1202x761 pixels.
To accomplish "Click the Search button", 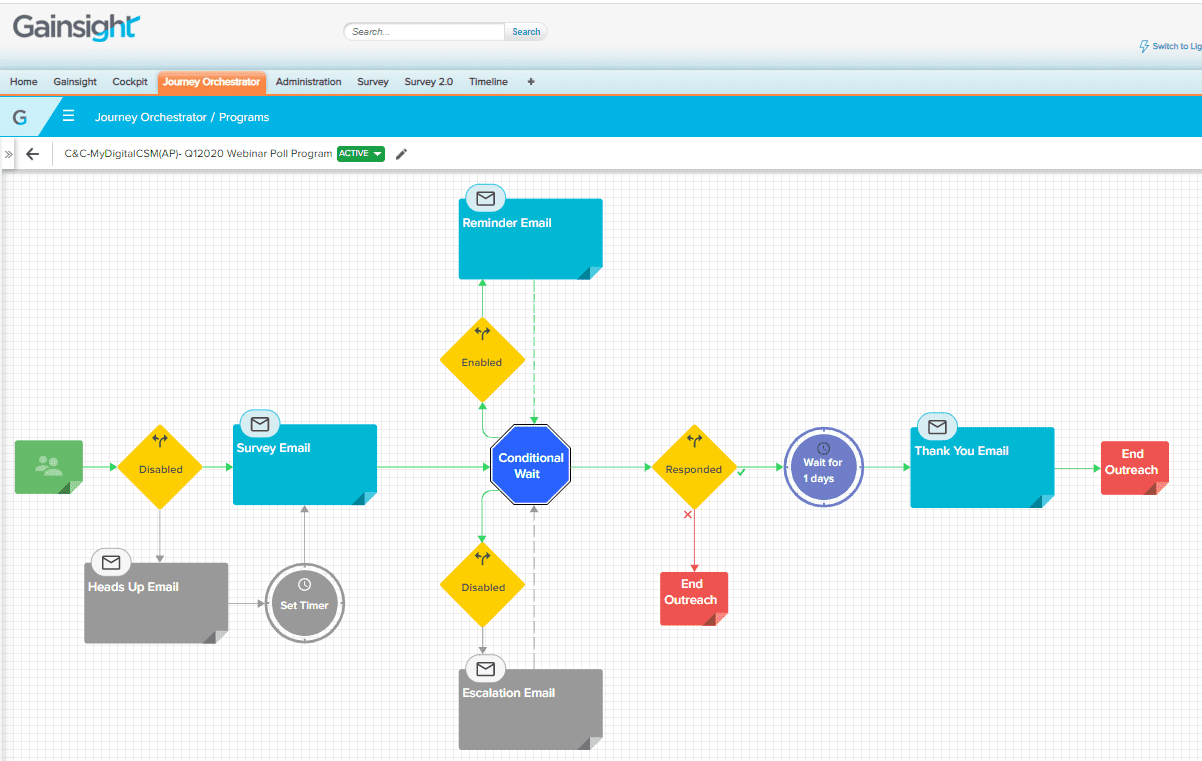I will tap(526, 32).
